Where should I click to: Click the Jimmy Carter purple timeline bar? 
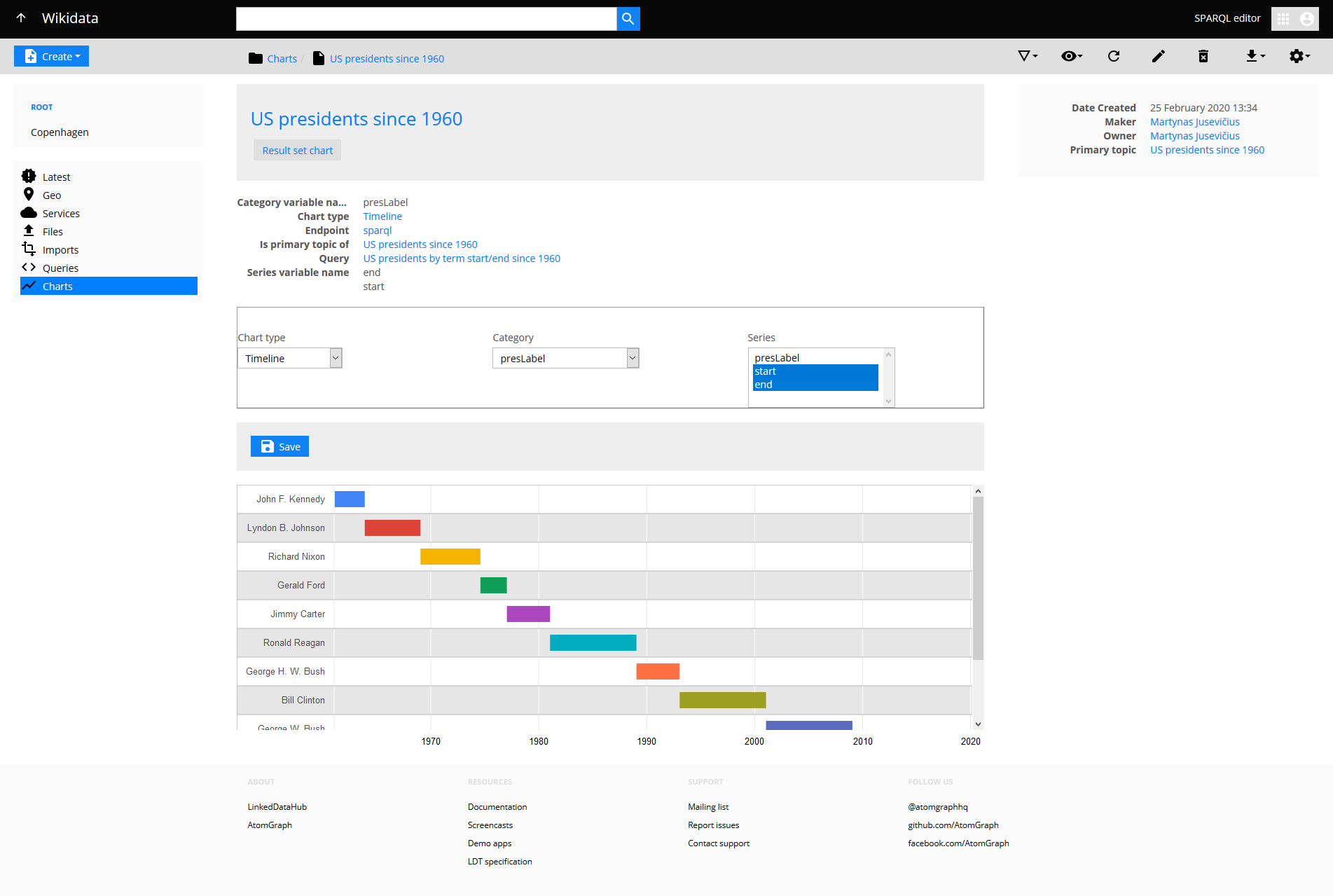click(x=528, y=614)
